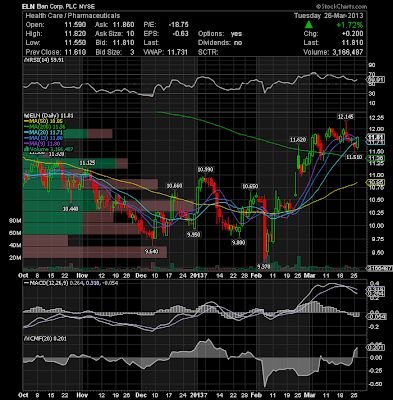The width and height of the screenshot is (393, 400).
Task: Click the SCTR label
Action: pos(208,52)
